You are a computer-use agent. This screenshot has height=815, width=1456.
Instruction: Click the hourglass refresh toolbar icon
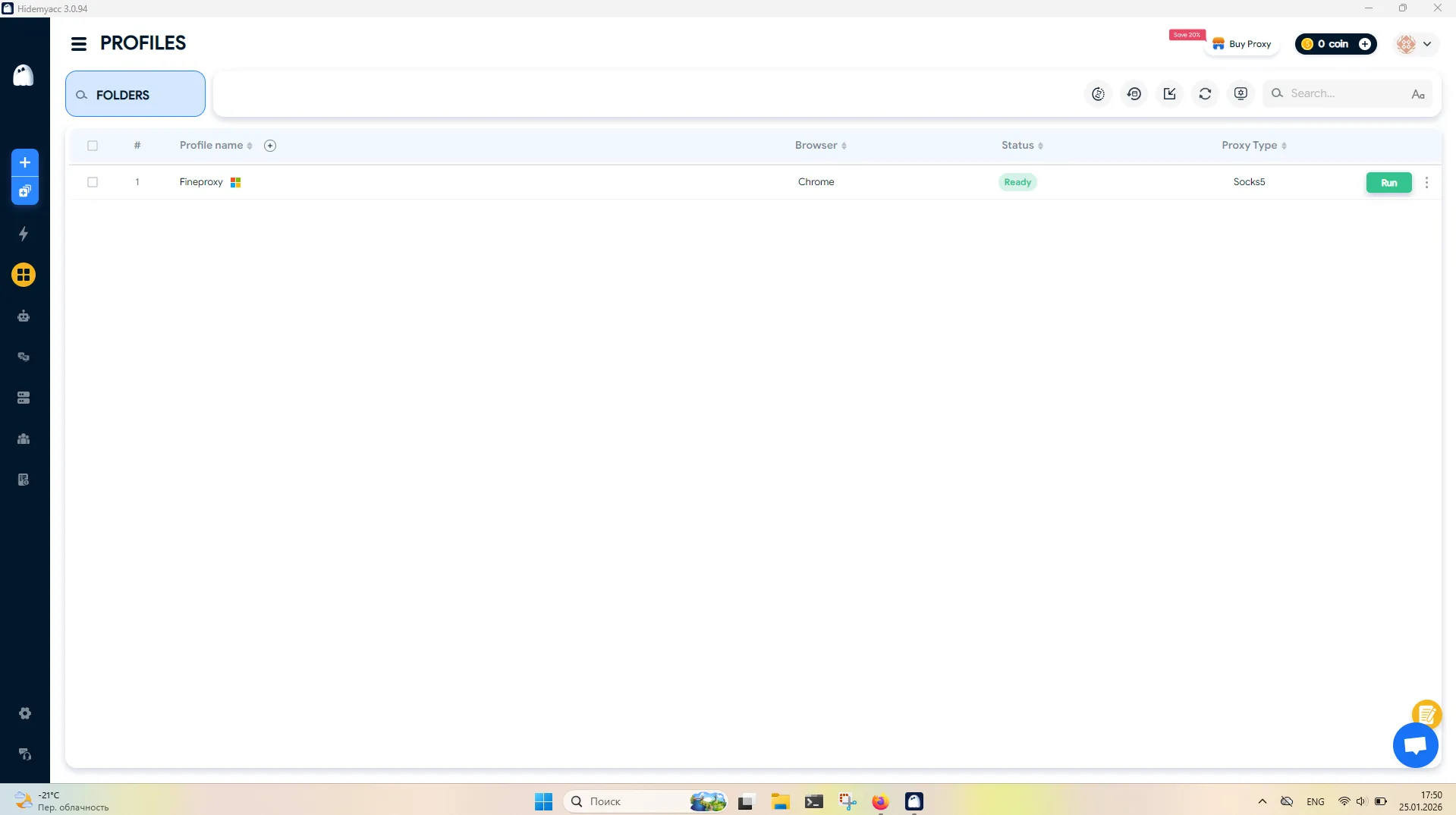pos(1098,94)
